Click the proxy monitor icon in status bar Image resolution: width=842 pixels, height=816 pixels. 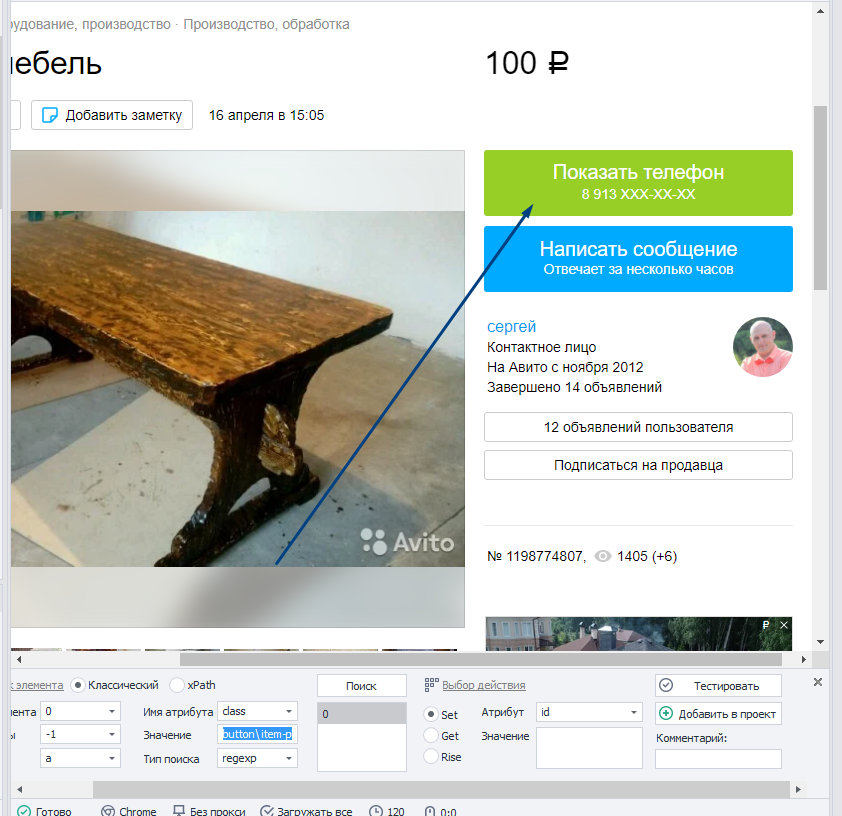click(179, 811)
